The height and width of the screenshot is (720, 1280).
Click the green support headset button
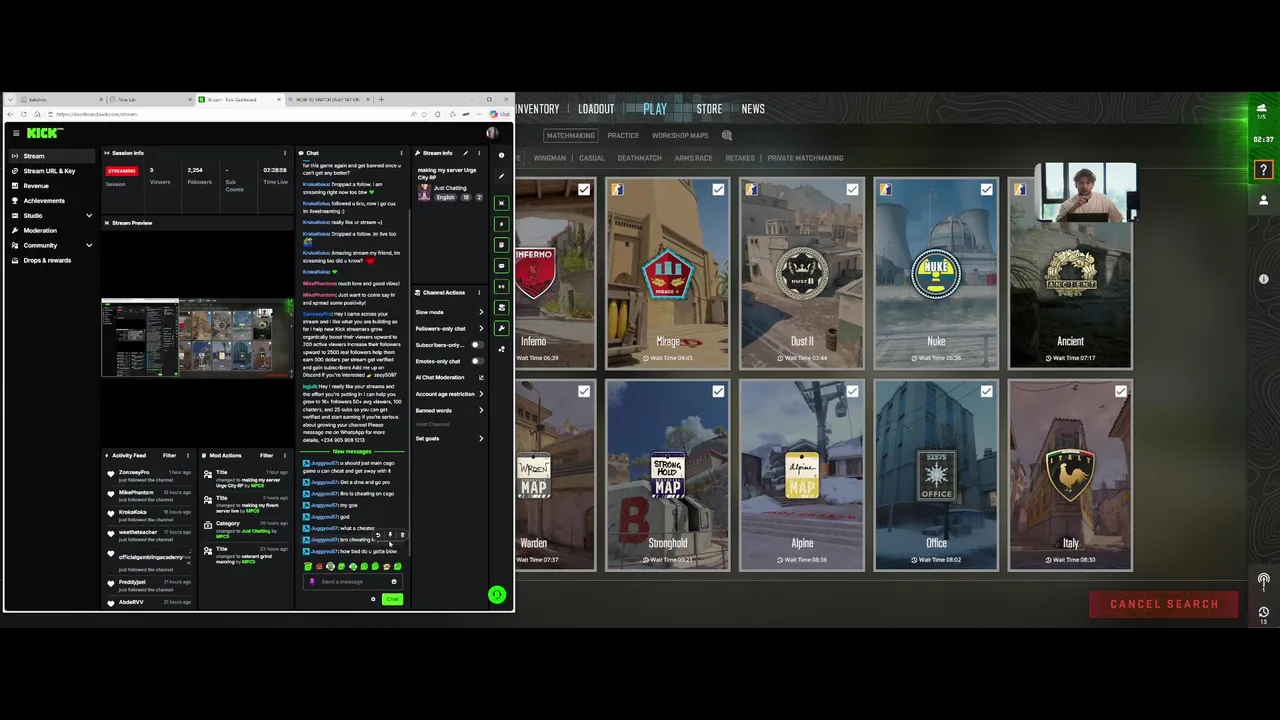coord(497,595)
